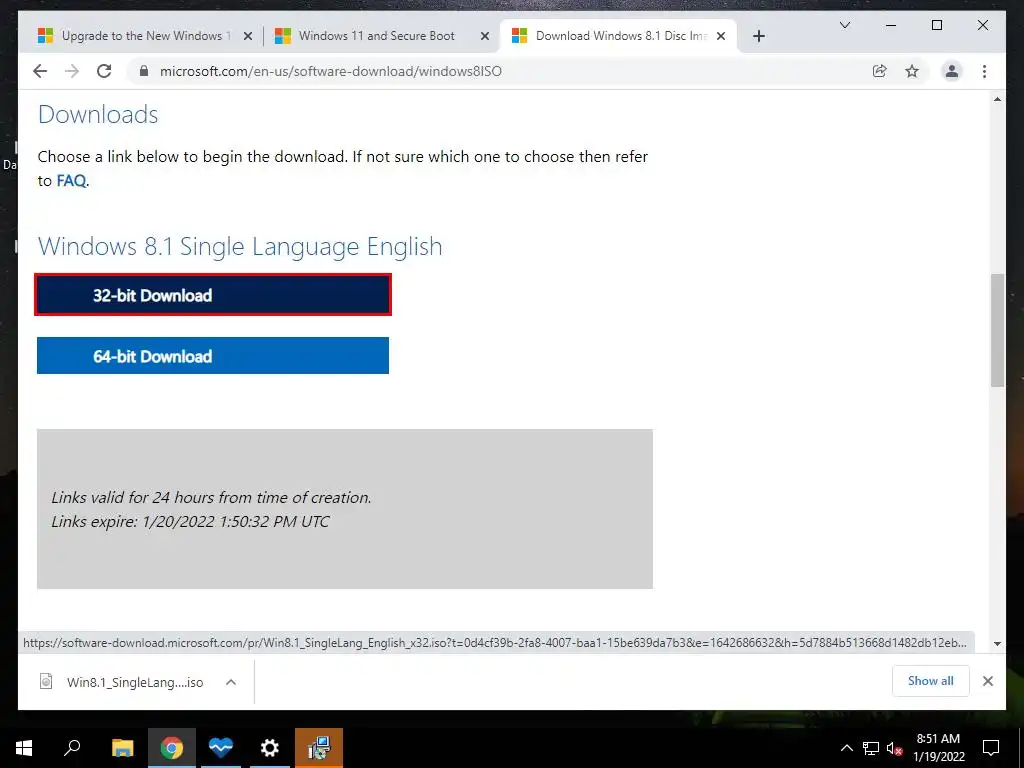This screenshot has height=768, width=1024.
Task: Share this page icon
Action: click(880, 71)
